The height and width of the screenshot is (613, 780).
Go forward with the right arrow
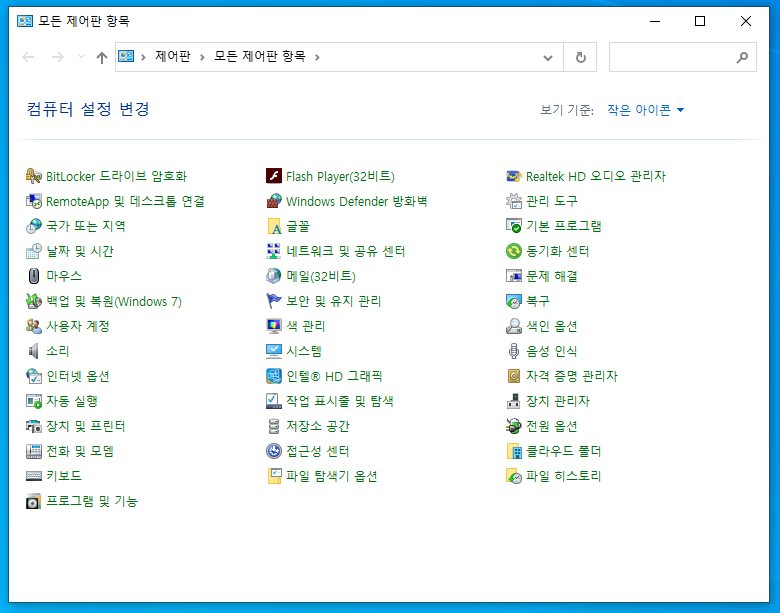pyautogui.click(x=58, y=57)
